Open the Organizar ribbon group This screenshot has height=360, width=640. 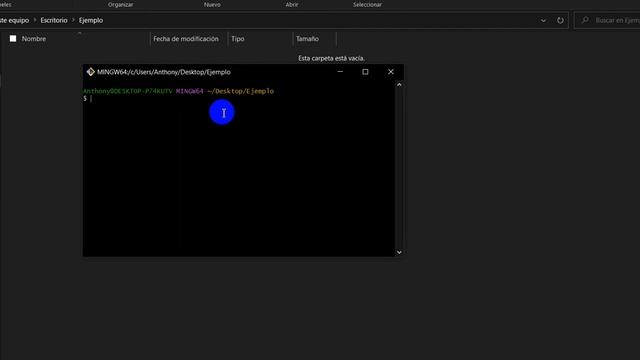click(120, 4)
